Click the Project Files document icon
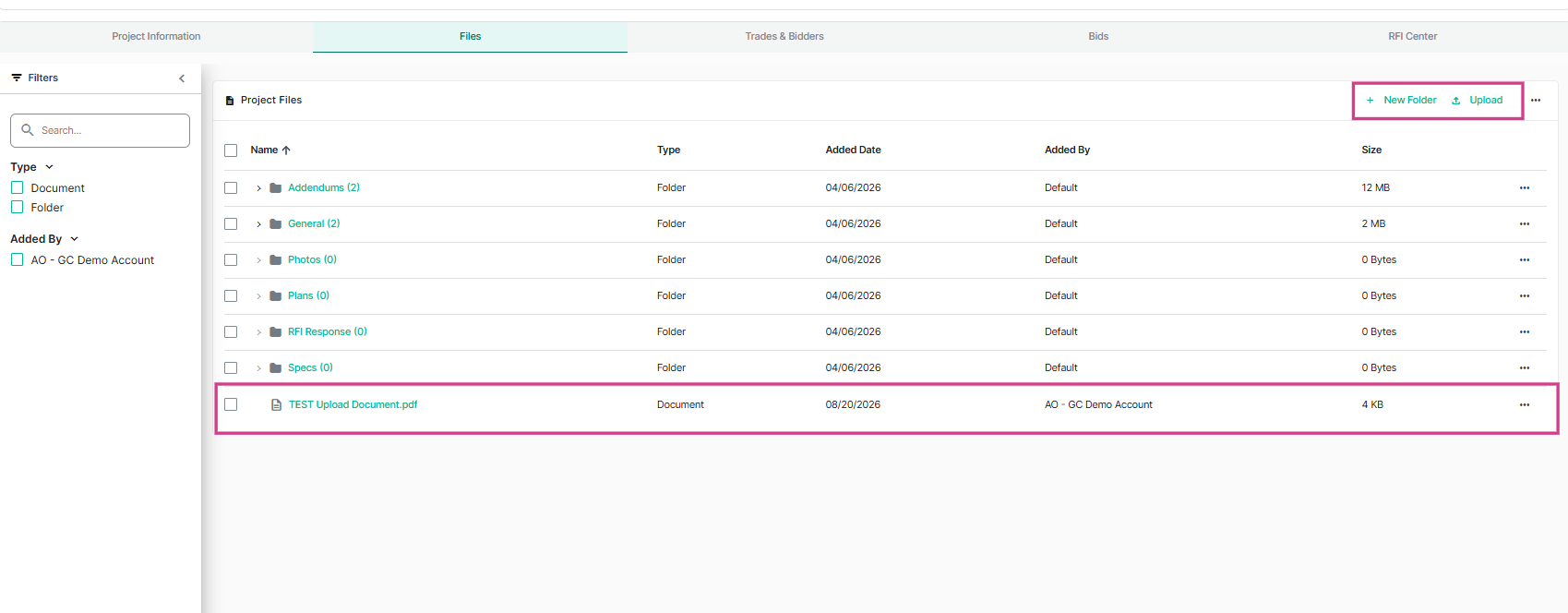 [230, 101]
